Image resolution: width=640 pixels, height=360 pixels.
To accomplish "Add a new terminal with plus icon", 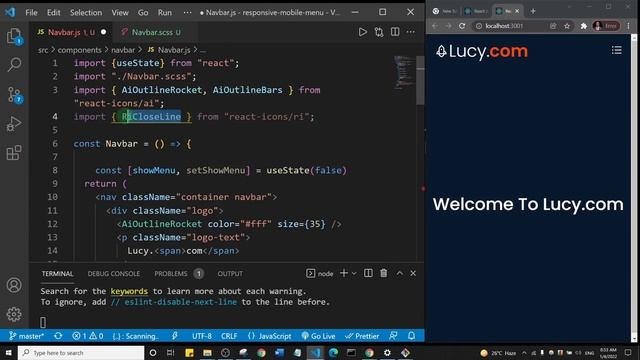I will 344,273.
